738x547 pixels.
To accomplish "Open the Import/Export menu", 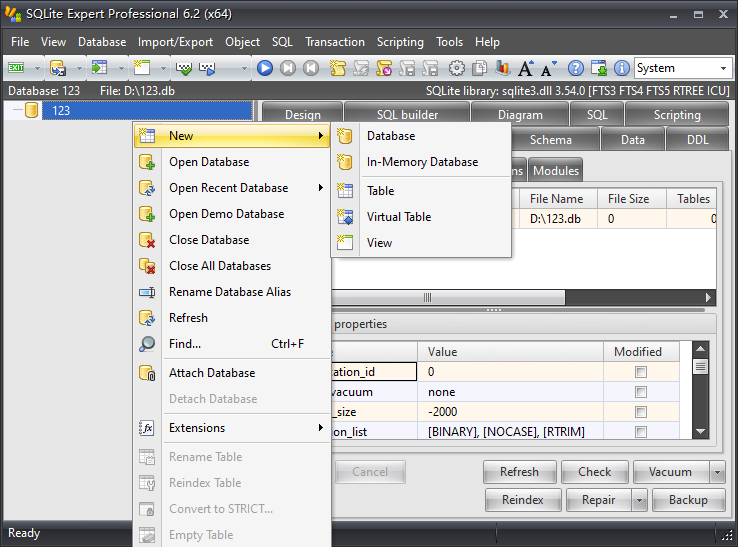I will pyautogui.click(x=175, y=42).
